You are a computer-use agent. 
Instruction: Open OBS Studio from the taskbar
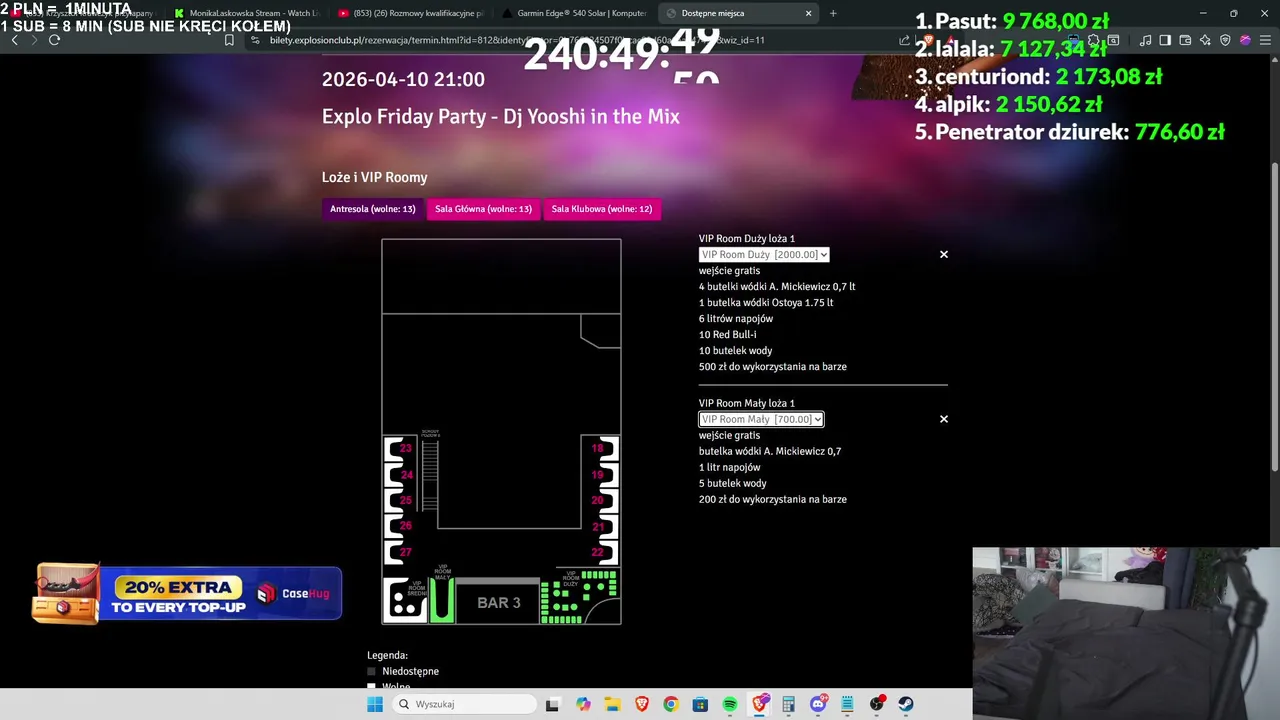pos(877,704)
